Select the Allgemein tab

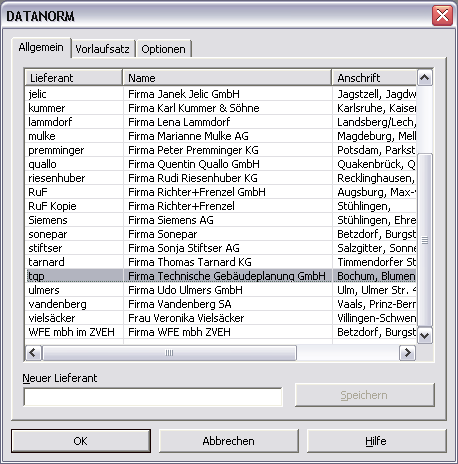[41, 47]
